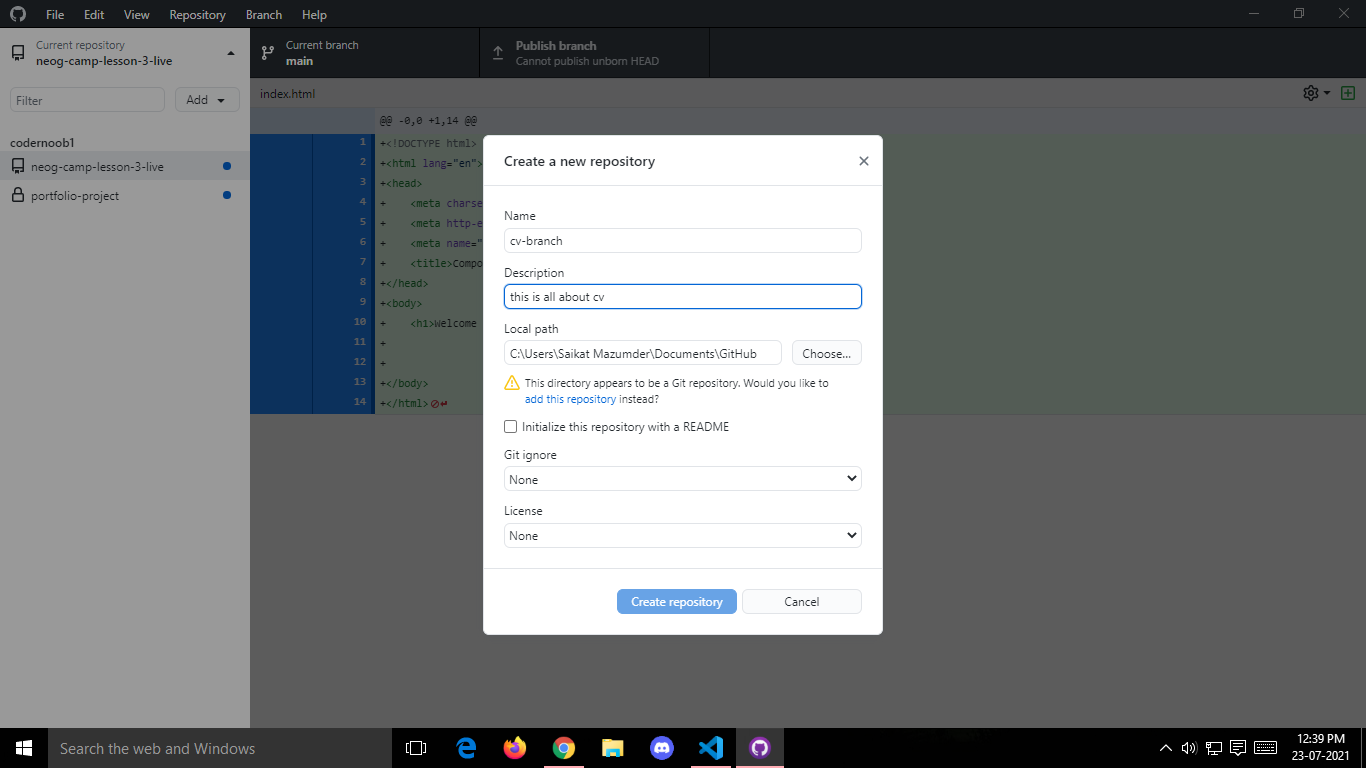Click the repository Filter box
Image resolution: width=1366 pixels, height=768 pixels.
(87, 100)
